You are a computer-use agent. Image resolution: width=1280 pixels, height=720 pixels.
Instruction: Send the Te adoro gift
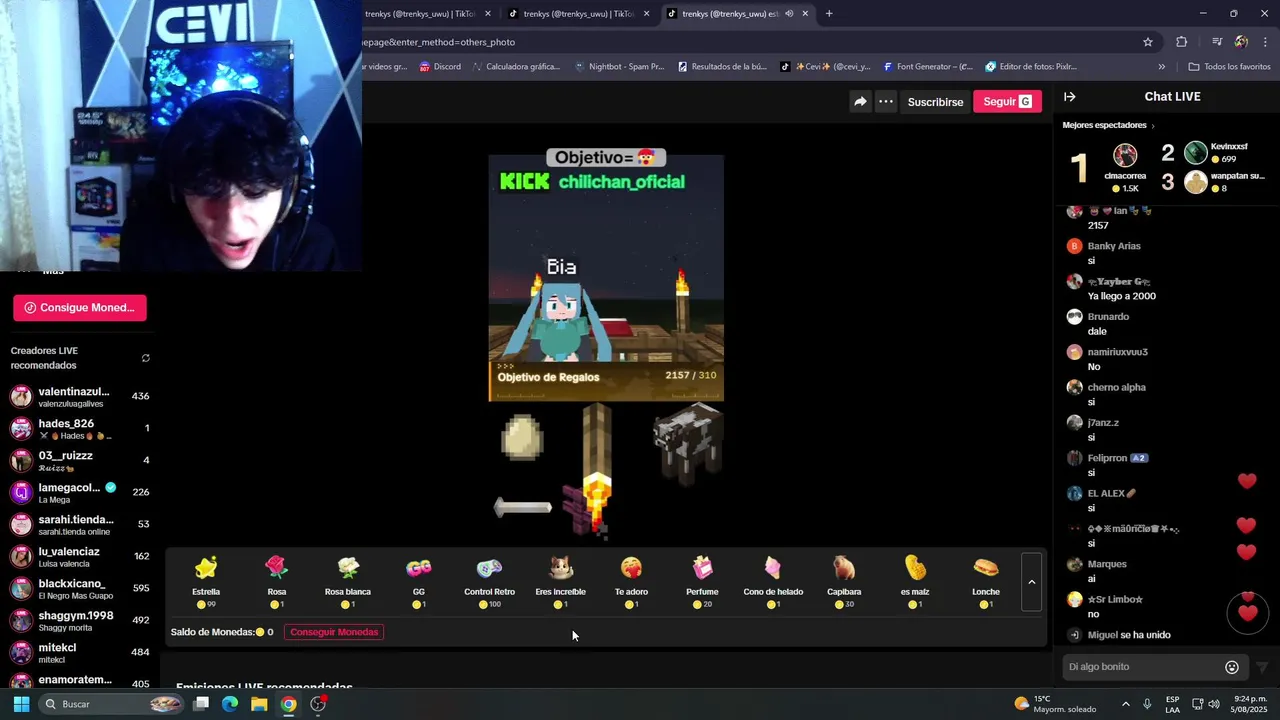[x=631, y=581]
